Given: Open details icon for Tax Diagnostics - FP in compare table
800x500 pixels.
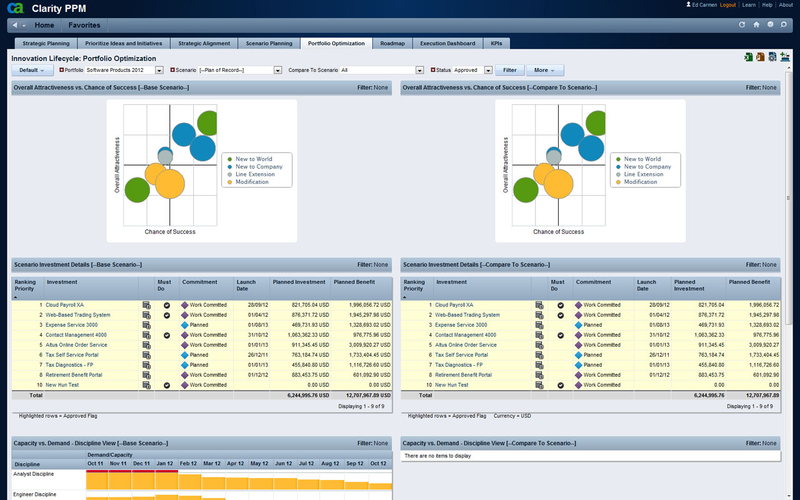Looking at the screenshot, I should tap(539, 365).
